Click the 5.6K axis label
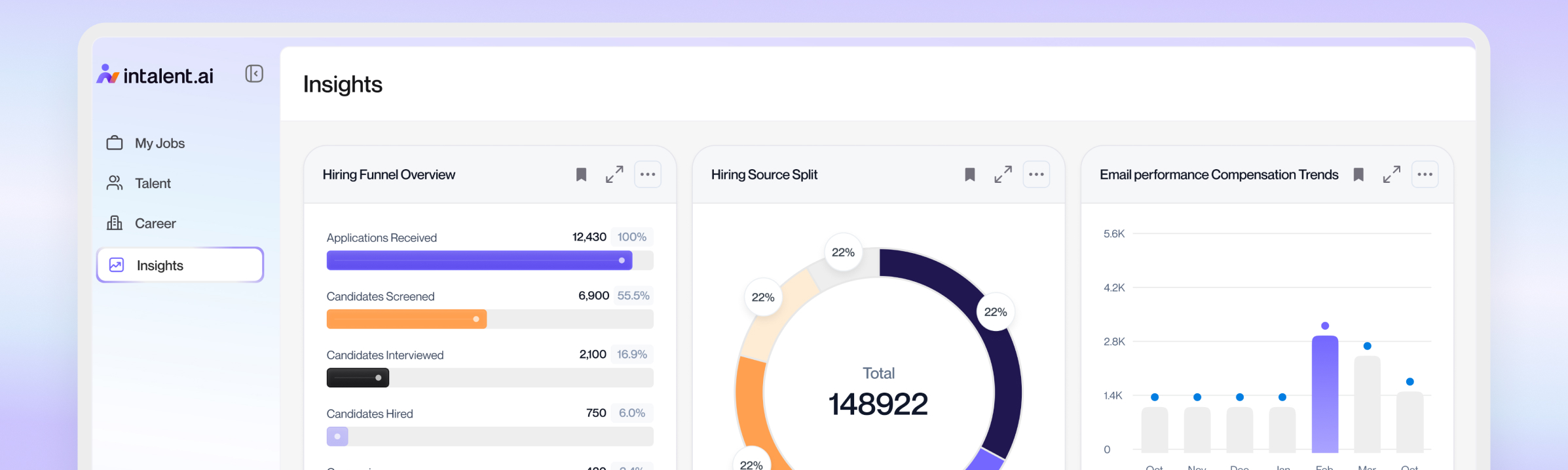 [1114, 233]
